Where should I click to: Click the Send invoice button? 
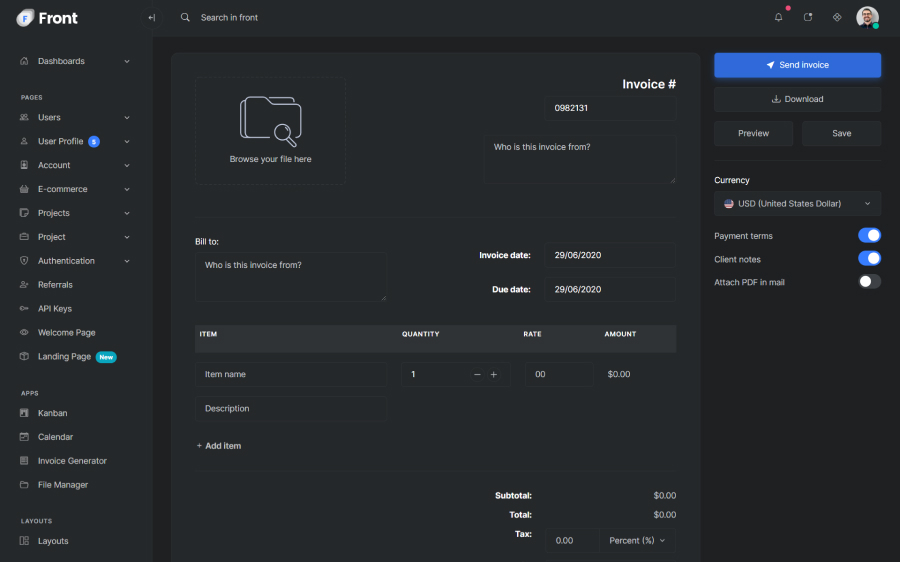click(797, 65)
